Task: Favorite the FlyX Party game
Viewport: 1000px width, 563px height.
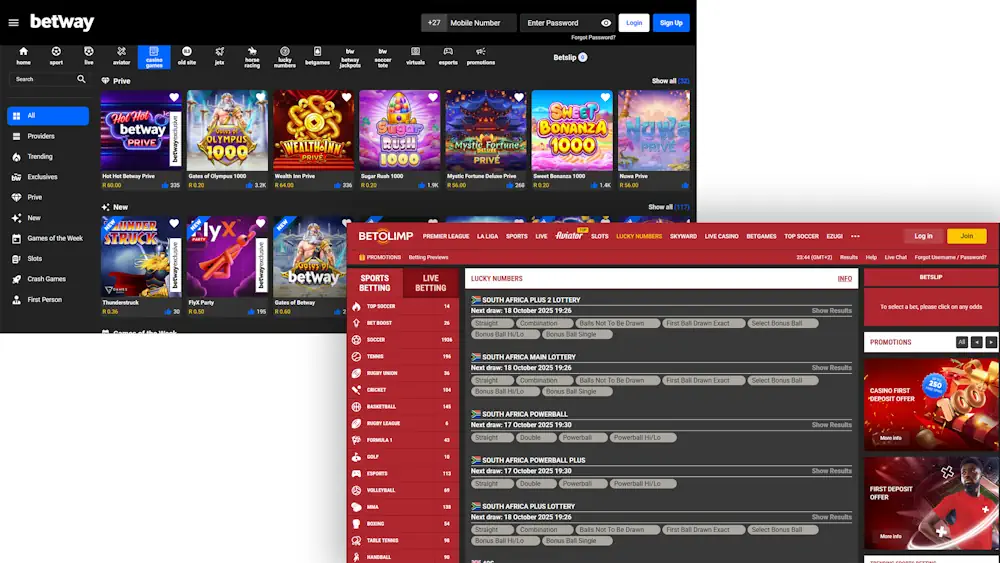Action: click(260, 223)
